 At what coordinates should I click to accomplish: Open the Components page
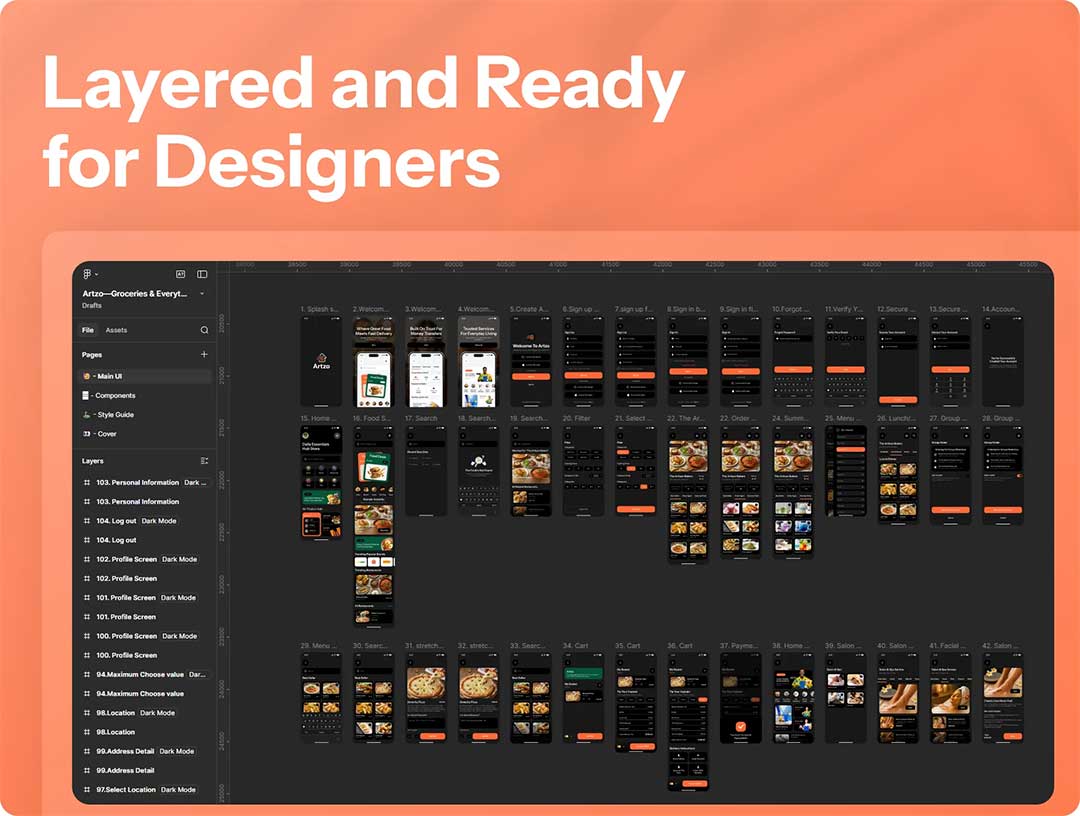click(x=115, y=396)
